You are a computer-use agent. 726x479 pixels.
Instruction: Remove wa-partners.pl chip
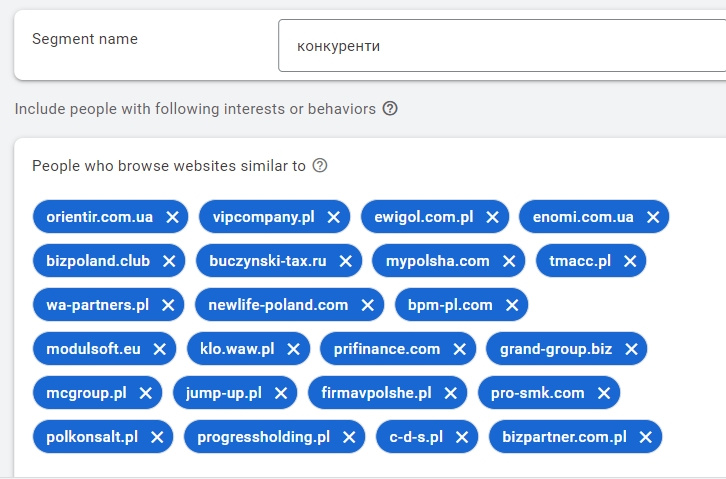coord(168,305)
